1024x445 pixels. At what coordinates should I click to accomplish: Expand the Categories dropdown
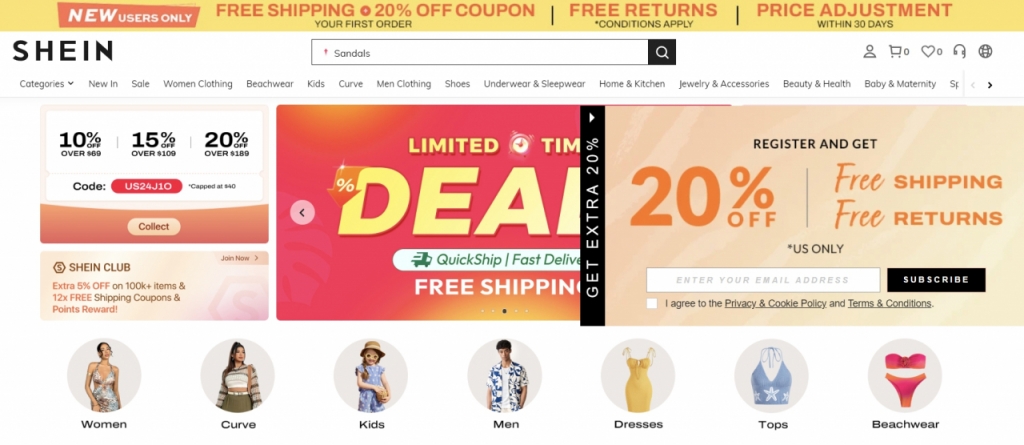pos(46,84)
